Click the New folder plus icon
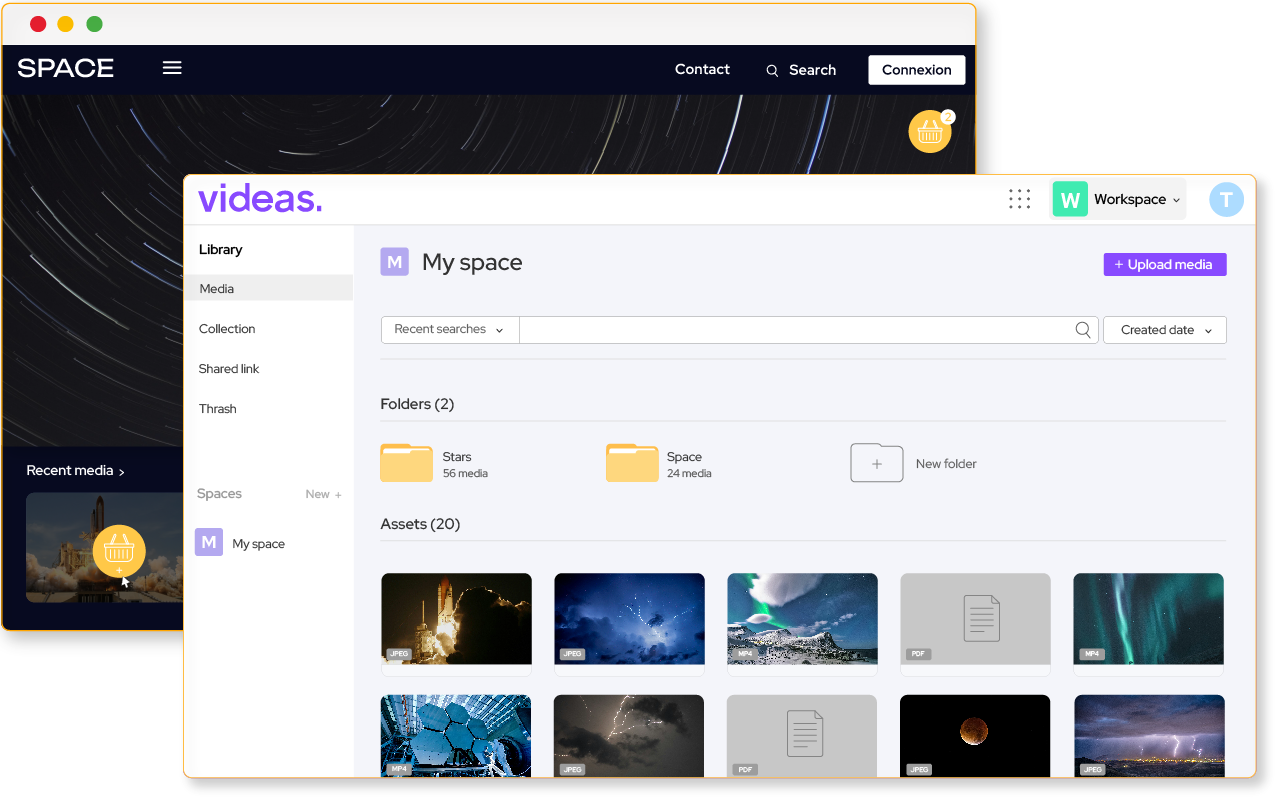Viewport: 1280px width, 804px height. pyautogui.click(x=877, y=464)
